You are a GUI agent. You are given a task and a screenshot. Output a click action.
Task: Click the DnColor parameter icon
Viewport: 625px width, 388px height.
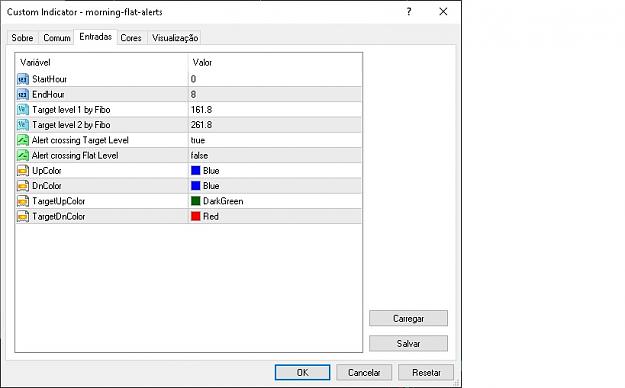pos(23,186)
